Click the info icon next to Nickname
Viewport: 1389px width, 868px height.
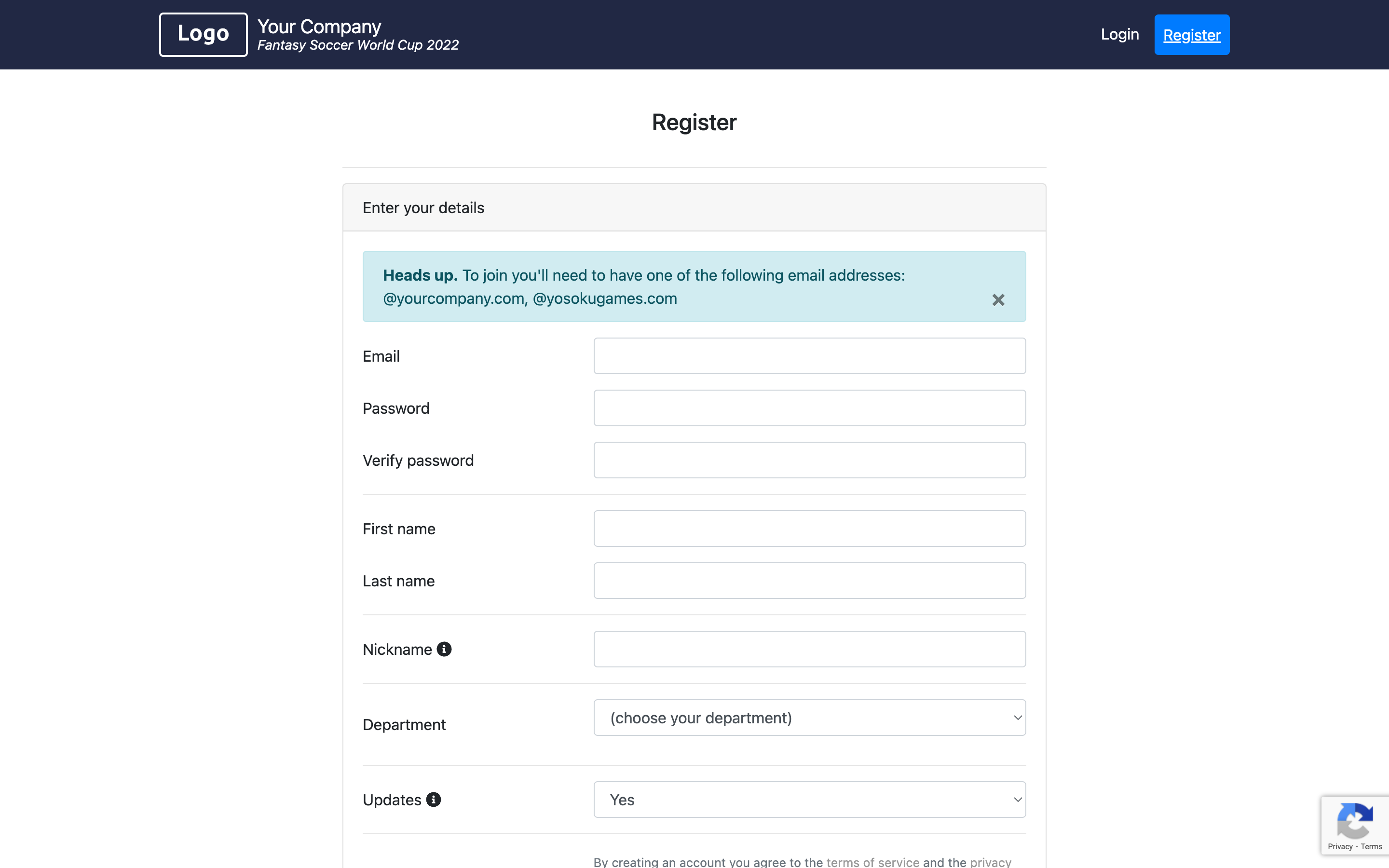(x=445, y=649)
